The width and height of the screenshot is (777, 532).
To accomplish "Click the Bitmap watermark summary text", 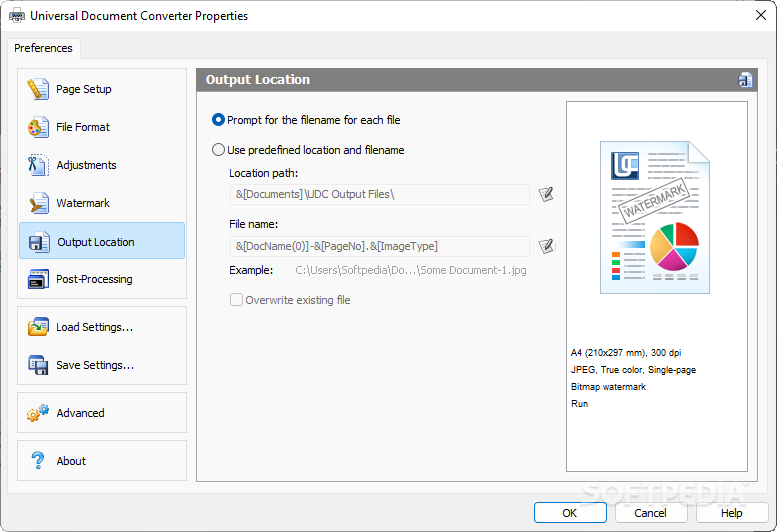I will [609, 387].
